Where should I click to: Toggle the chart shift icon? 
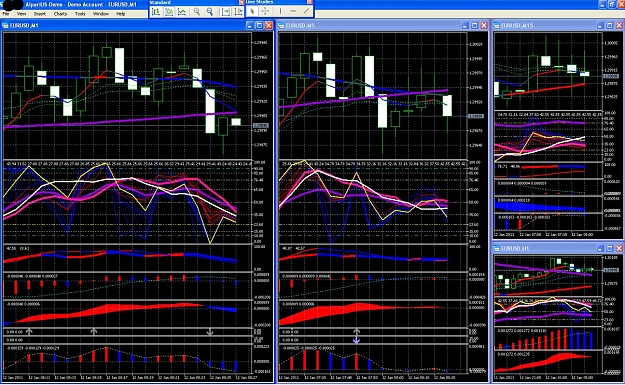click(x=238, y=12)
